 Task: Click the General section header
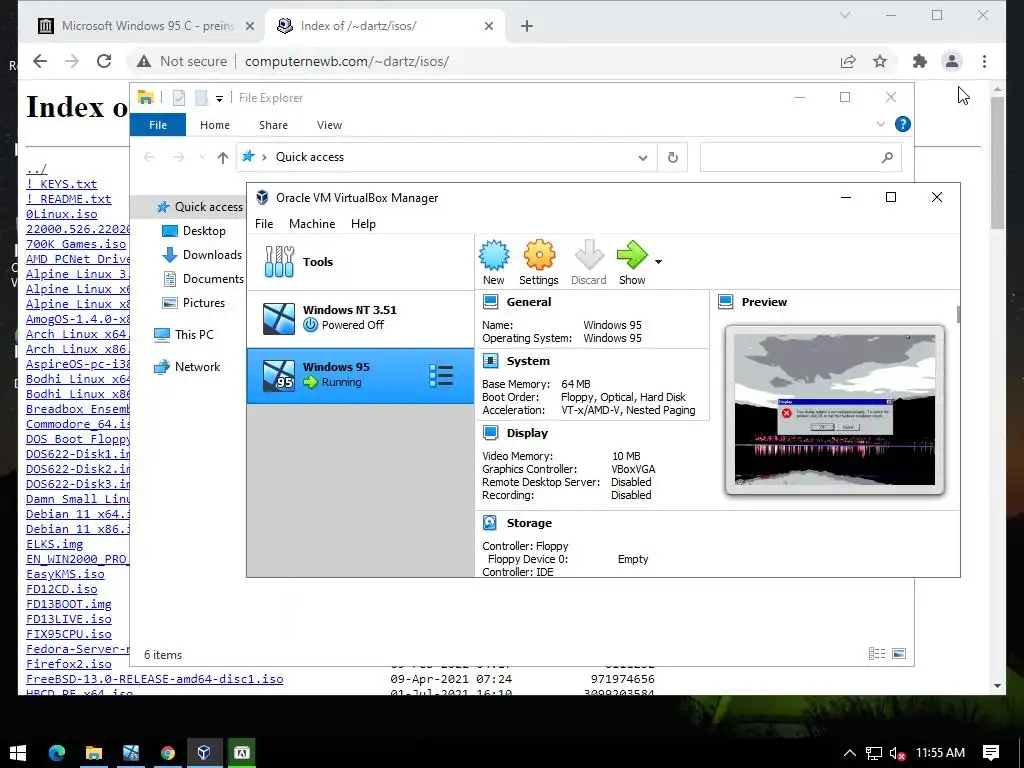point(528,302)
